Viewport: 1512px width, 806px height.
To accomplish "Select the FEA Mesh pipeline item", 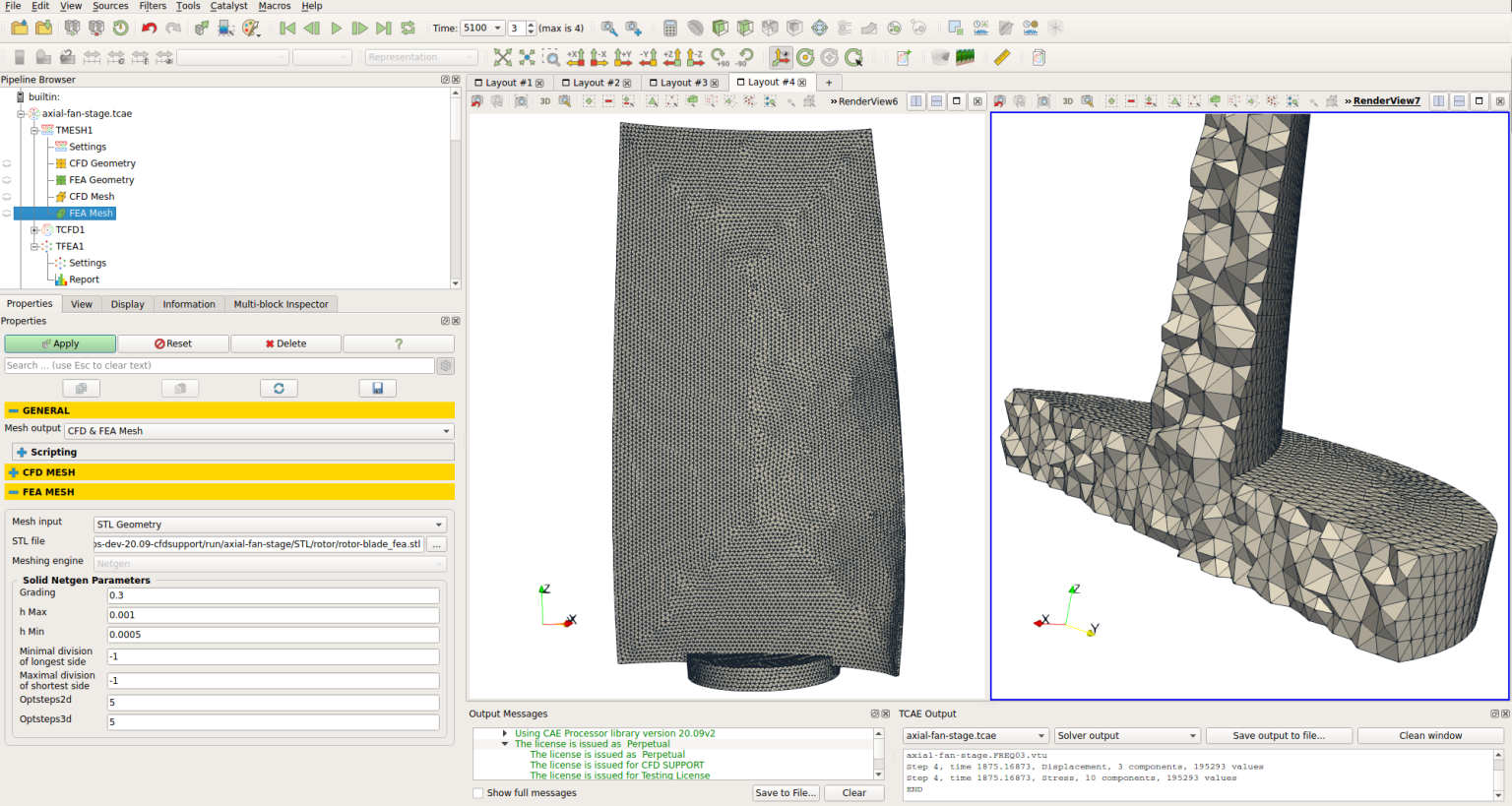I will tap(92, 213).
